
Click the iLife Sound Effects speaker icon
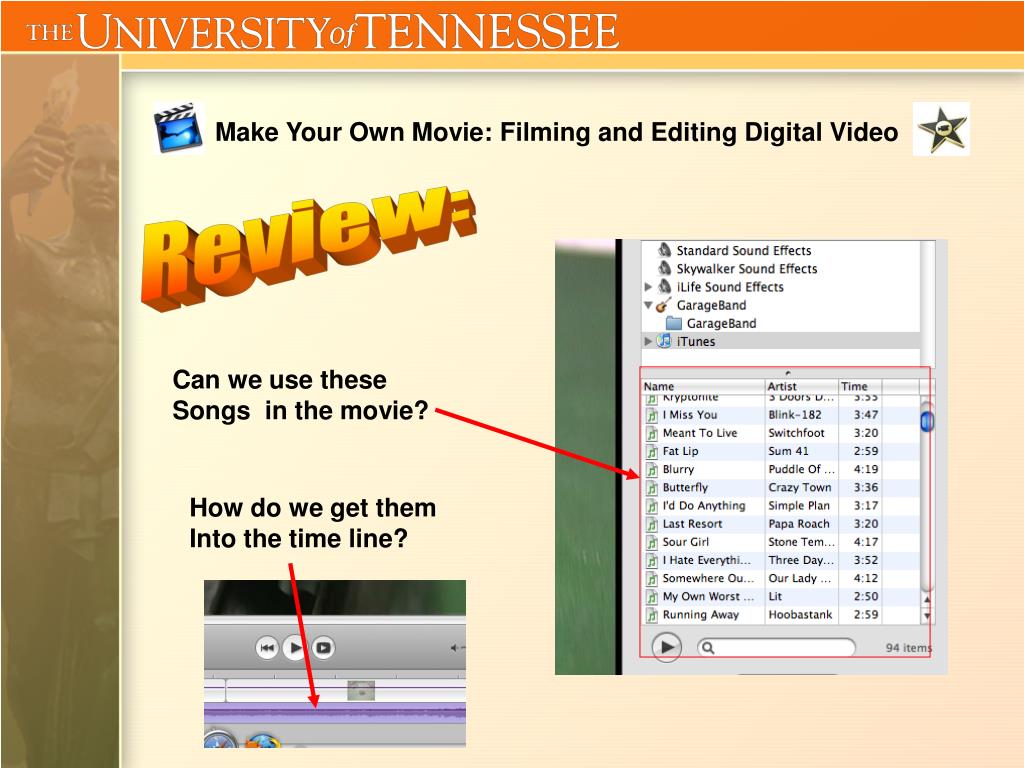click(x=665, y=286)
